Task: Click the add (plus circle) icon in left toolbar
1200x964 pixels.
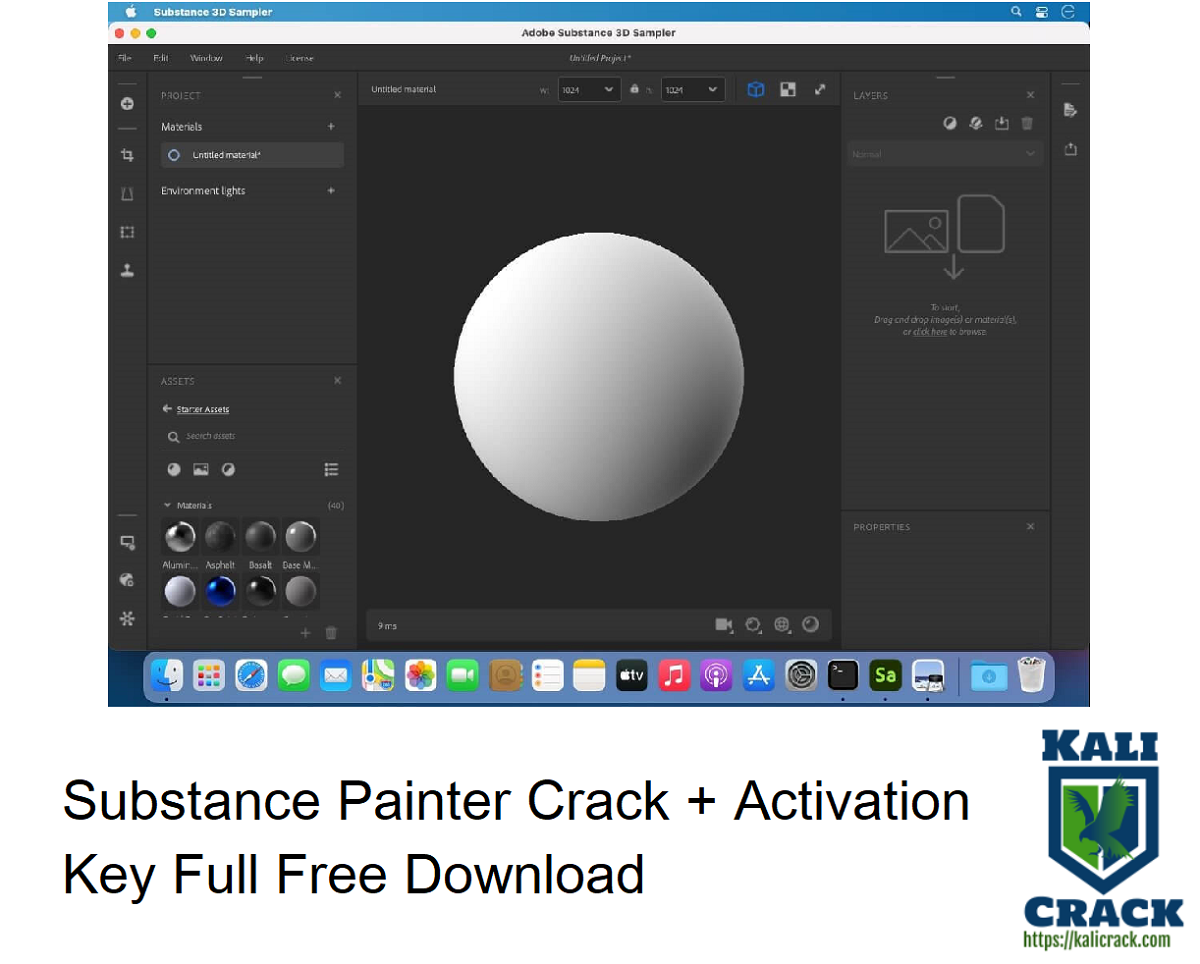Action: 127,103
